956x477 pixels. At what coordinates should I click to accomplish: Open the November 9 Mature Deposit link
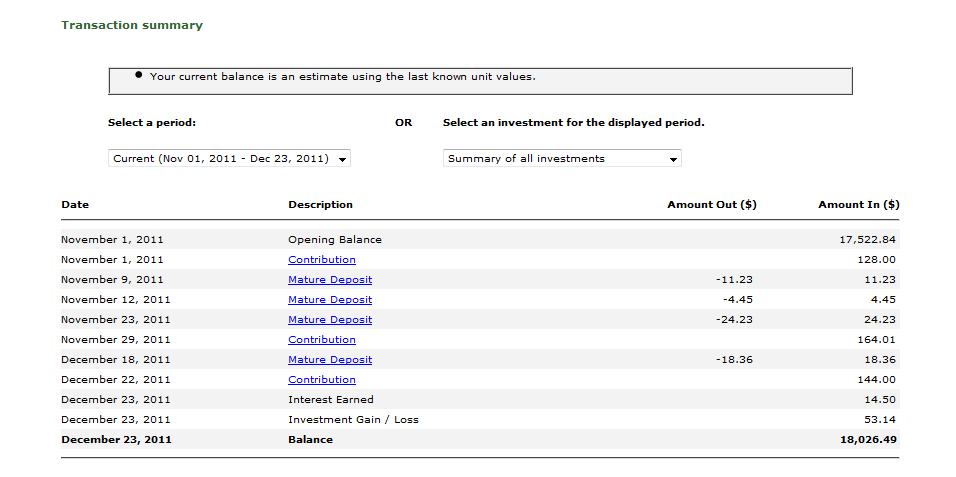(x=330, y=279)
